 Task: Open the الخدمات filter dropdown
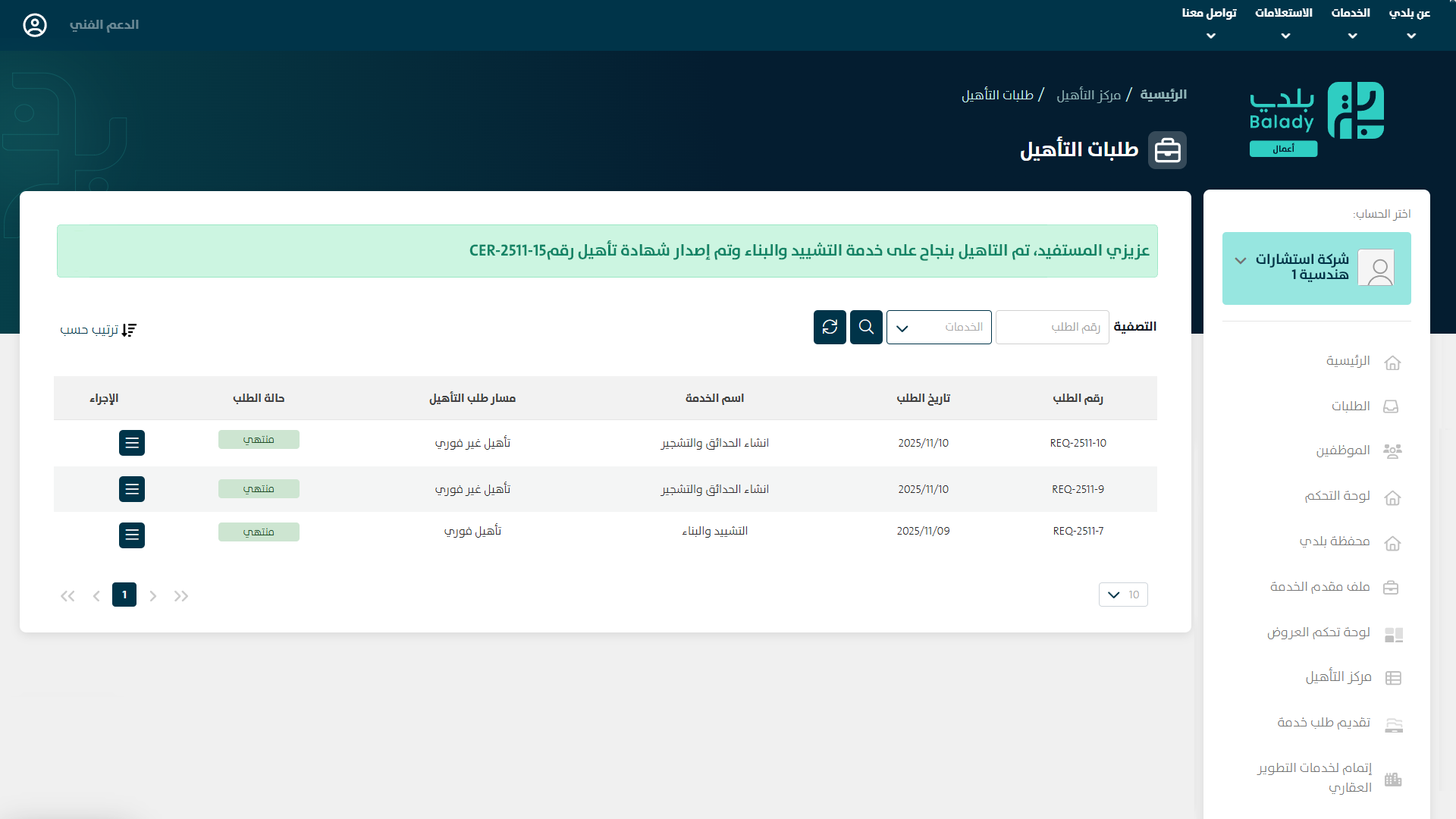point(939,328)
